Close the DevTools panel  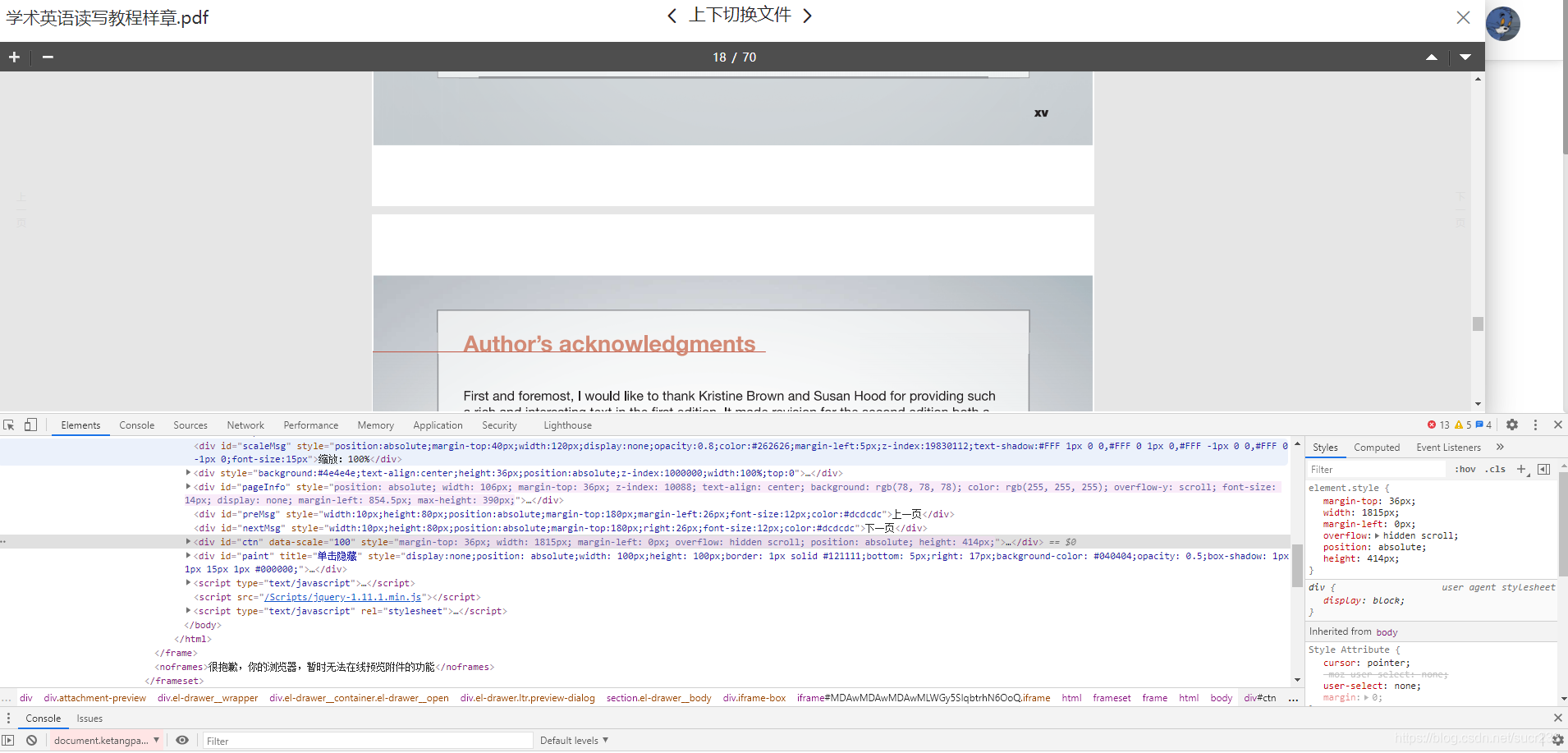pos(1557,425)
